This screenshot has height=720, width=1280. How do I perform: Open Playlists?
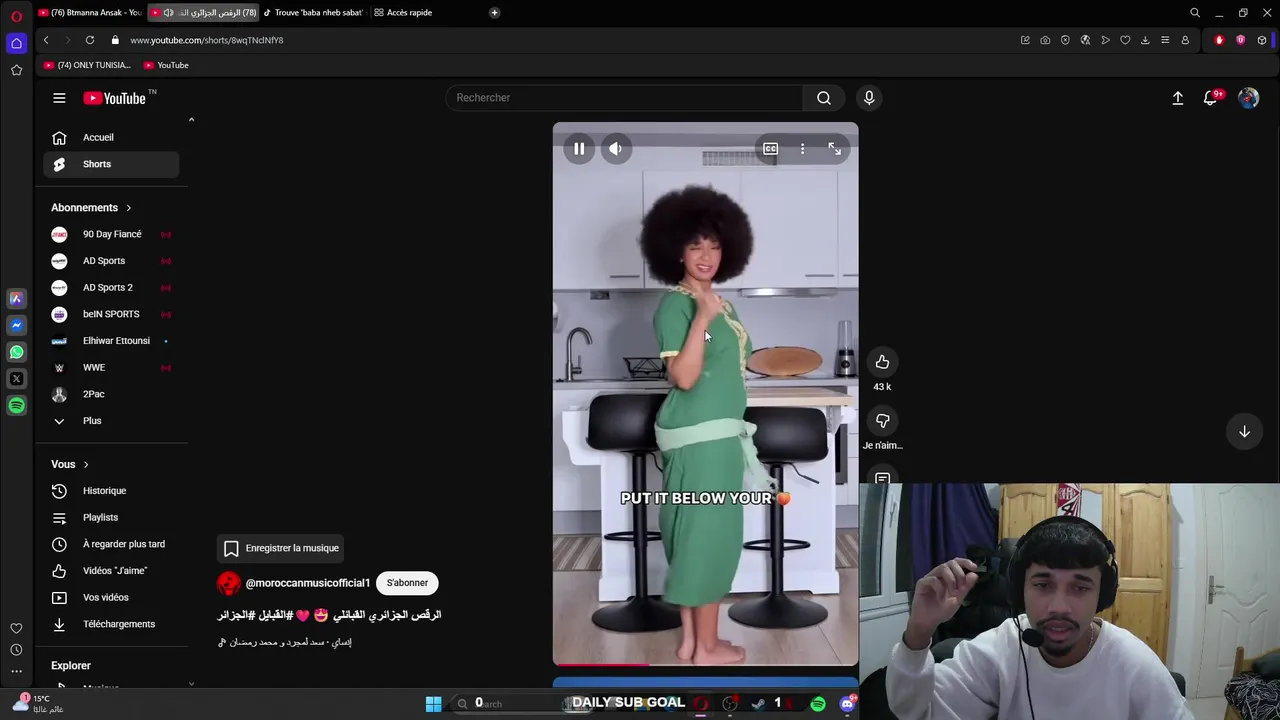(111, 518)
